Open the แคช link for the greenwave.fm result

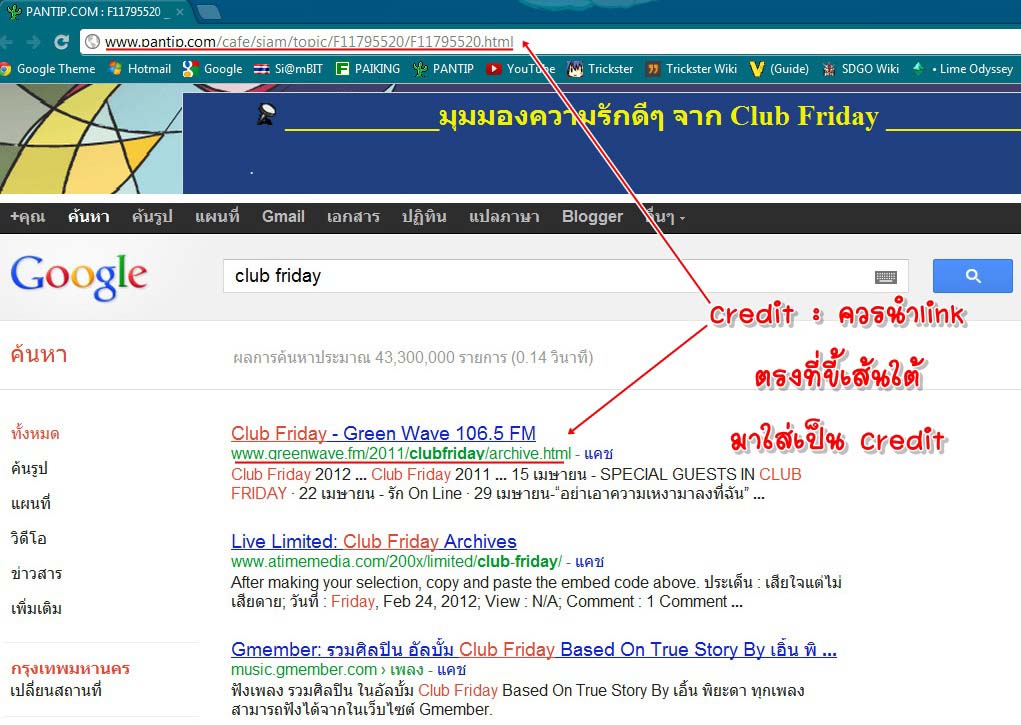598,453
